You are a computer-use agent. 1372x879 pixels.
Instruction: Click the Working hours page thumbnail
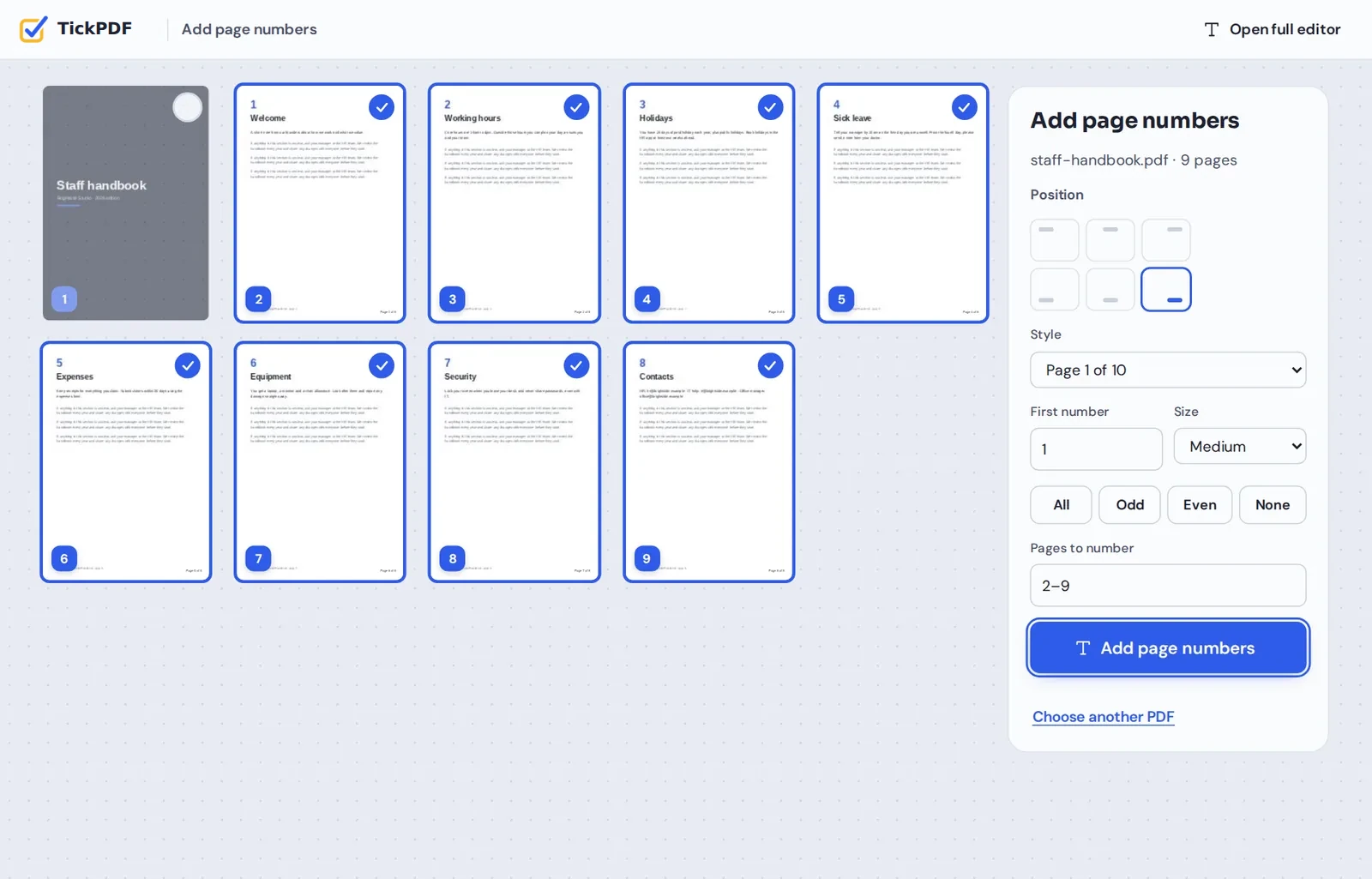coord(514,203)
